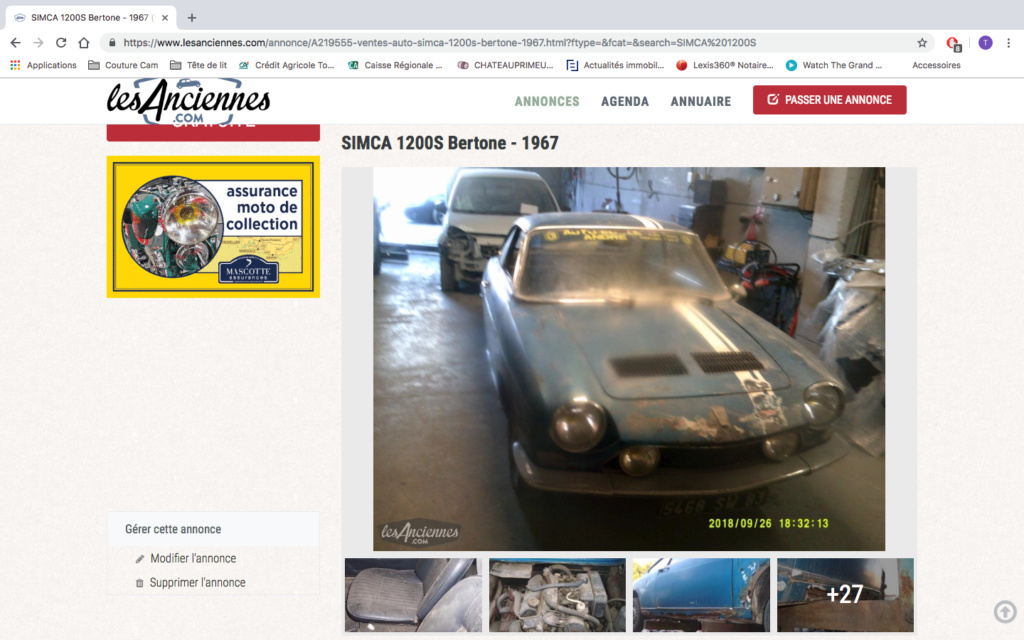The width and height of the screenshot is (1024, 640).
Task: Go to the ANNONCES menu
Action: point(547,101)
